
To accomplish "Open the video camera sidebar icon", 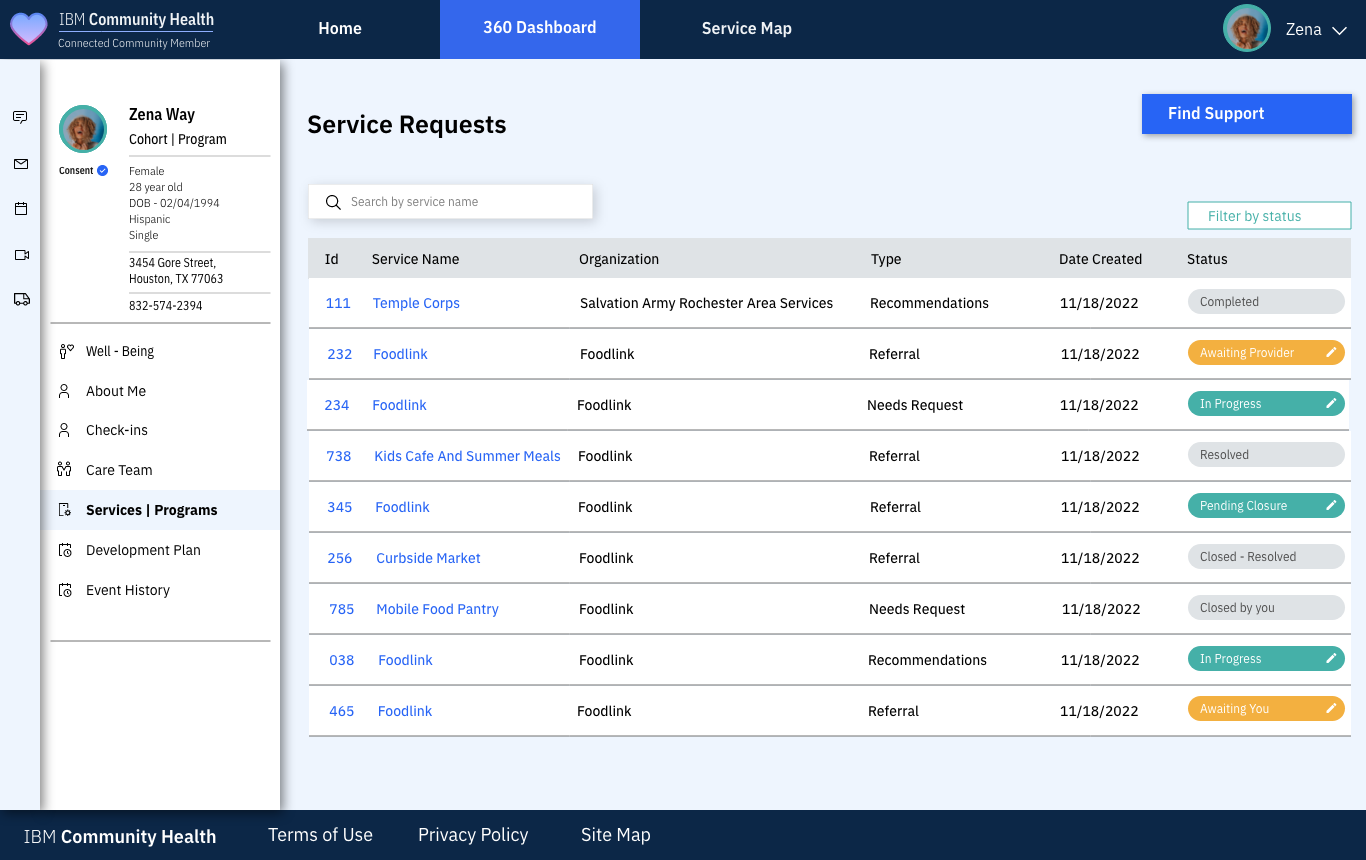I will (21, 255).
